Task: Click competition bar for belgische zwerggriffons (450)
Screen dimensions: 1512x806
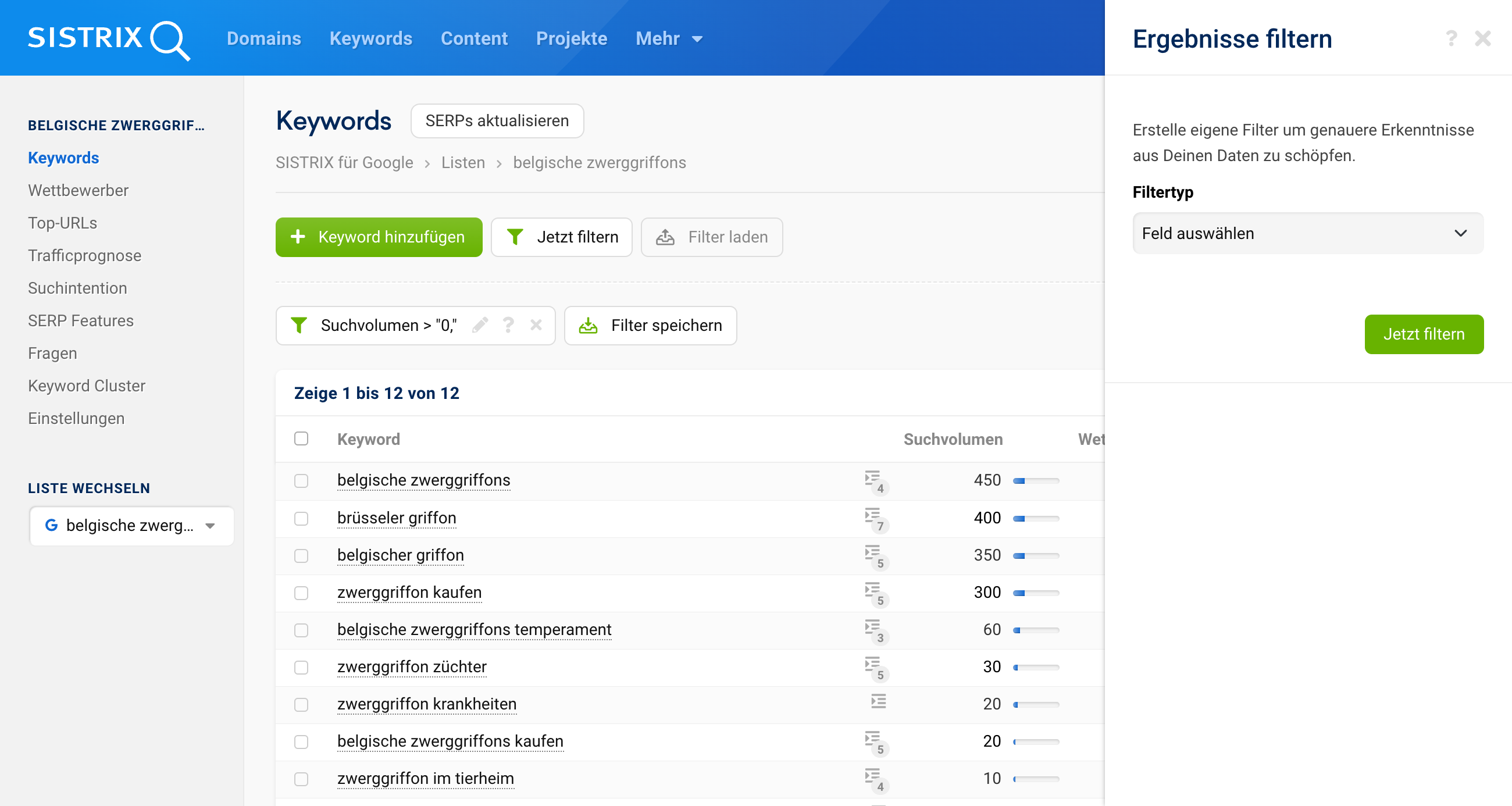Action: 1036,481
